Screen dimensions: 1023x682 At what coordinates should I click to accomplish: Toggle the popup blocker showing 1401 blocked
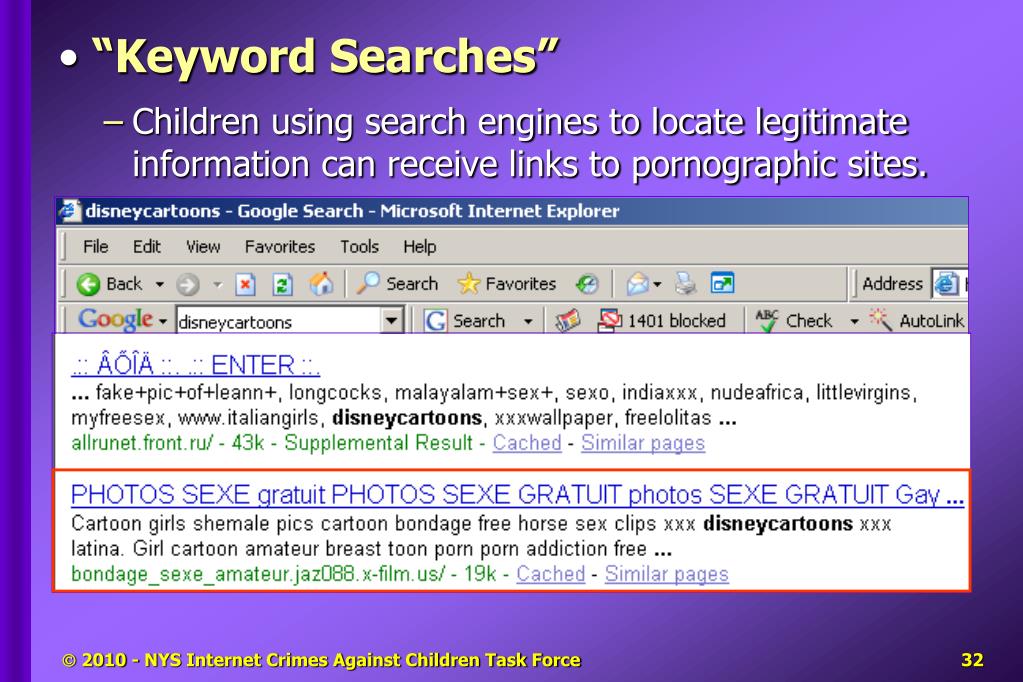pyautogui.click(x=662, y=320)
